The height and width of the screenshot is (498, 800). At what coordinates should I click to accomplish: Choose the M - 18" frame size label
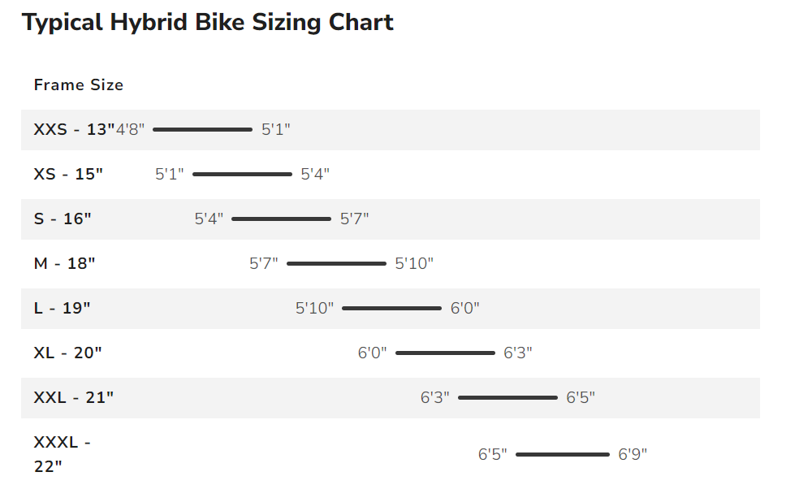pyautogui.click(x=64, y=264)
